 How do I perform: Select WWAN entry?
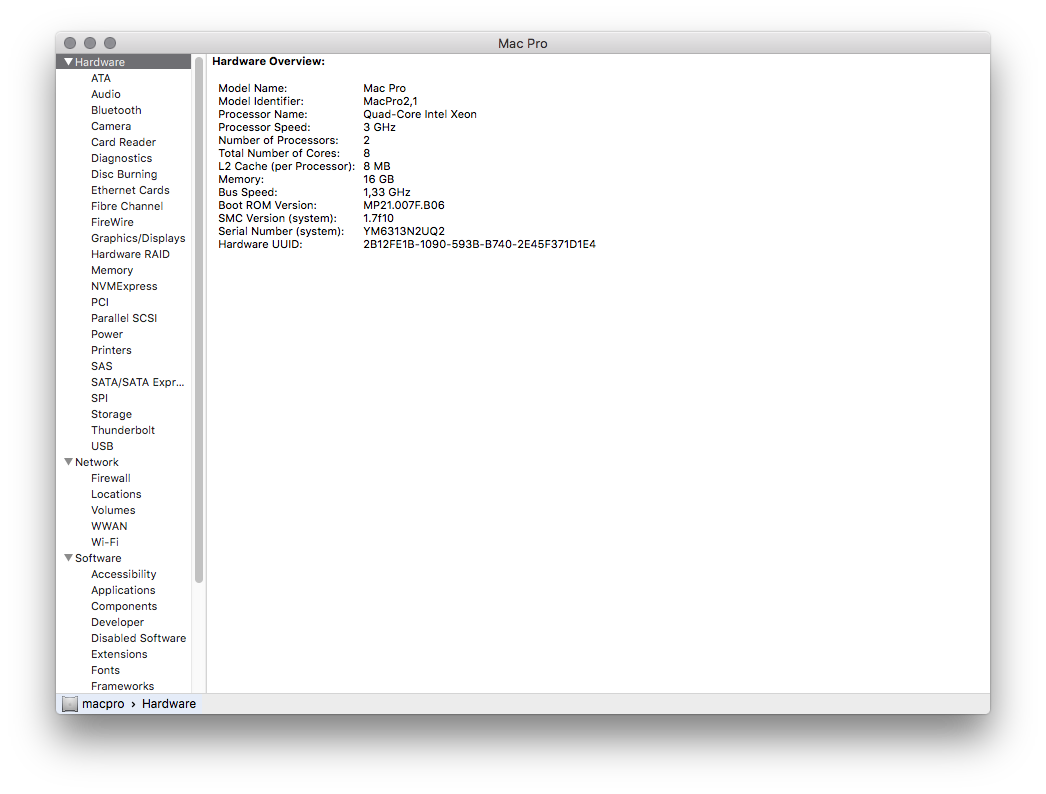click(x=109, y=526)
